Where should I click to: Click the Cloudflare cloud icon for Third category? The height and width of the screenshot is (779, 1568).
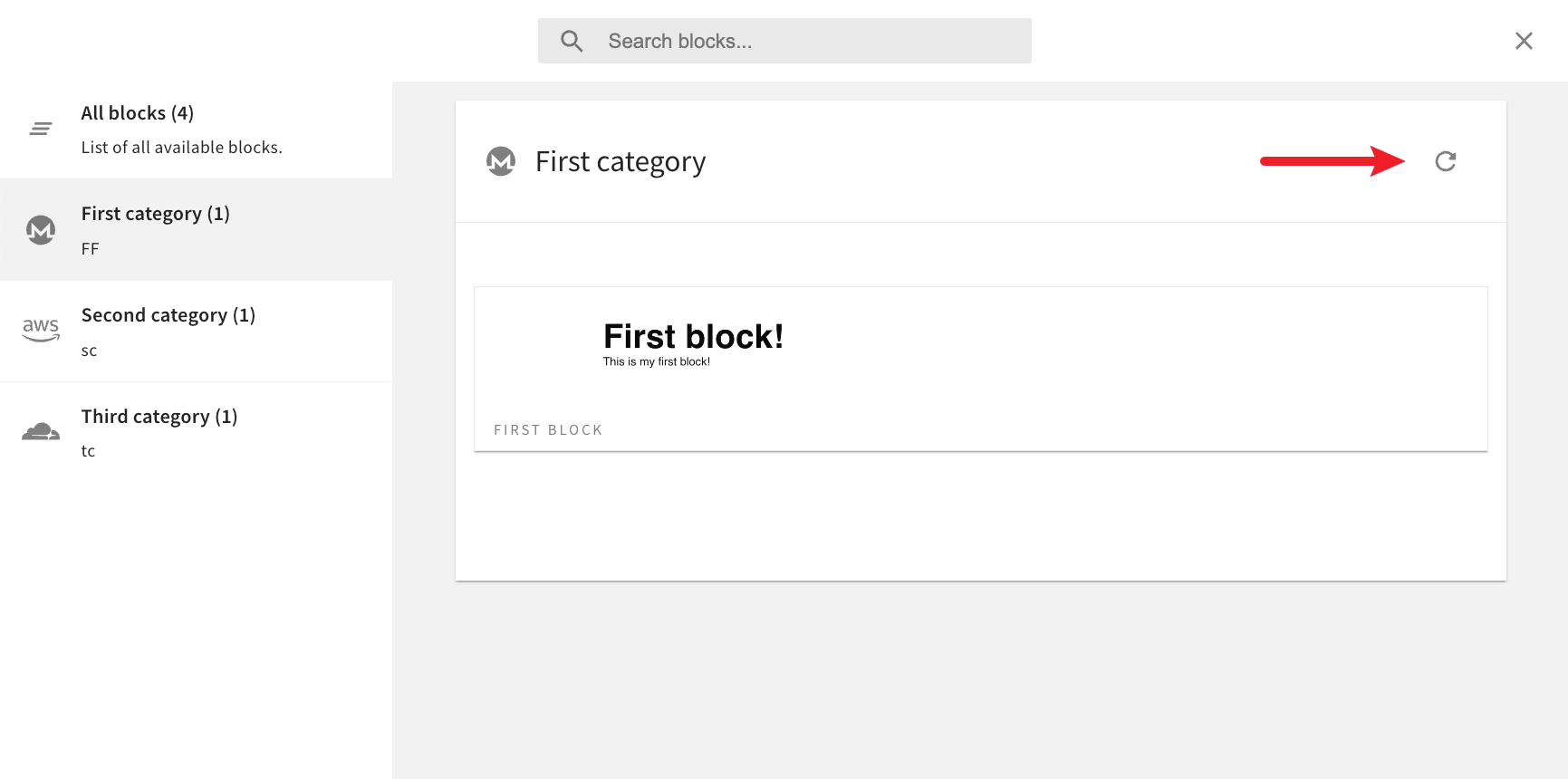pos(40,432)
